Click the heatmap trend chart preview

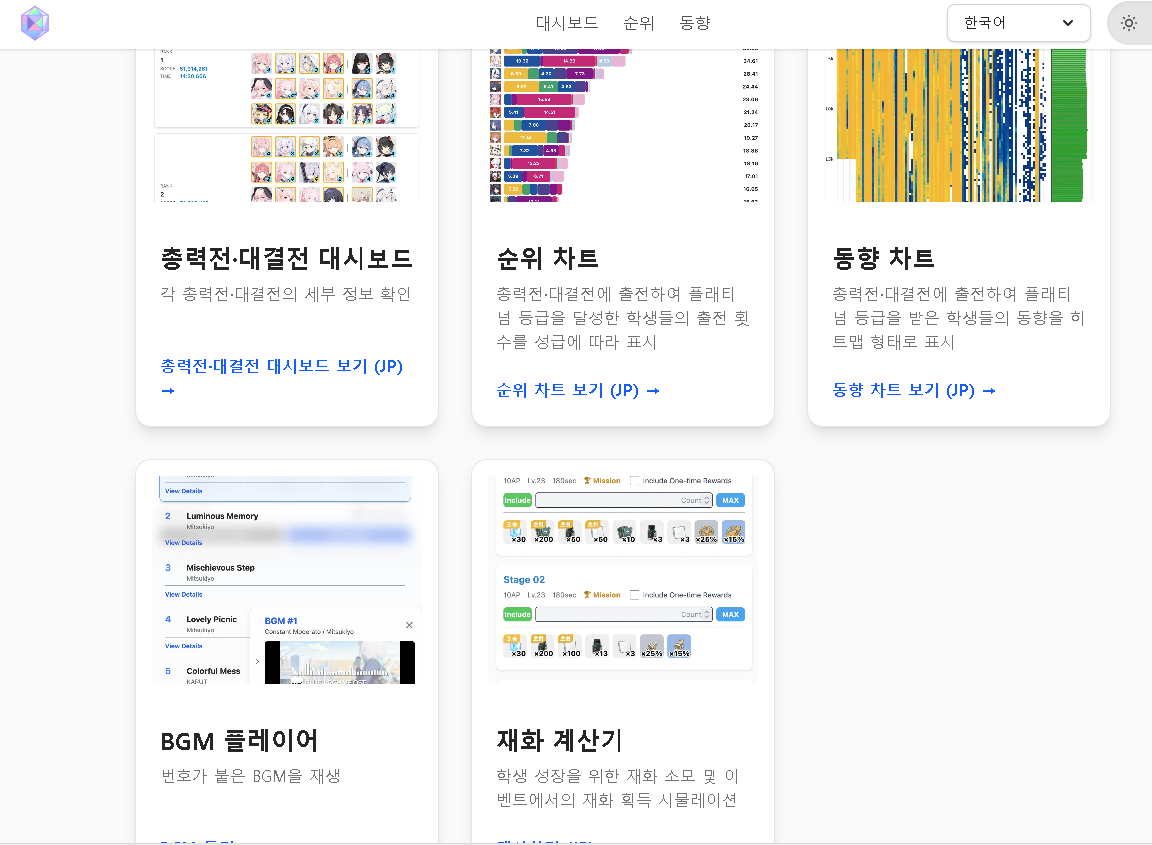coord(959,125)
